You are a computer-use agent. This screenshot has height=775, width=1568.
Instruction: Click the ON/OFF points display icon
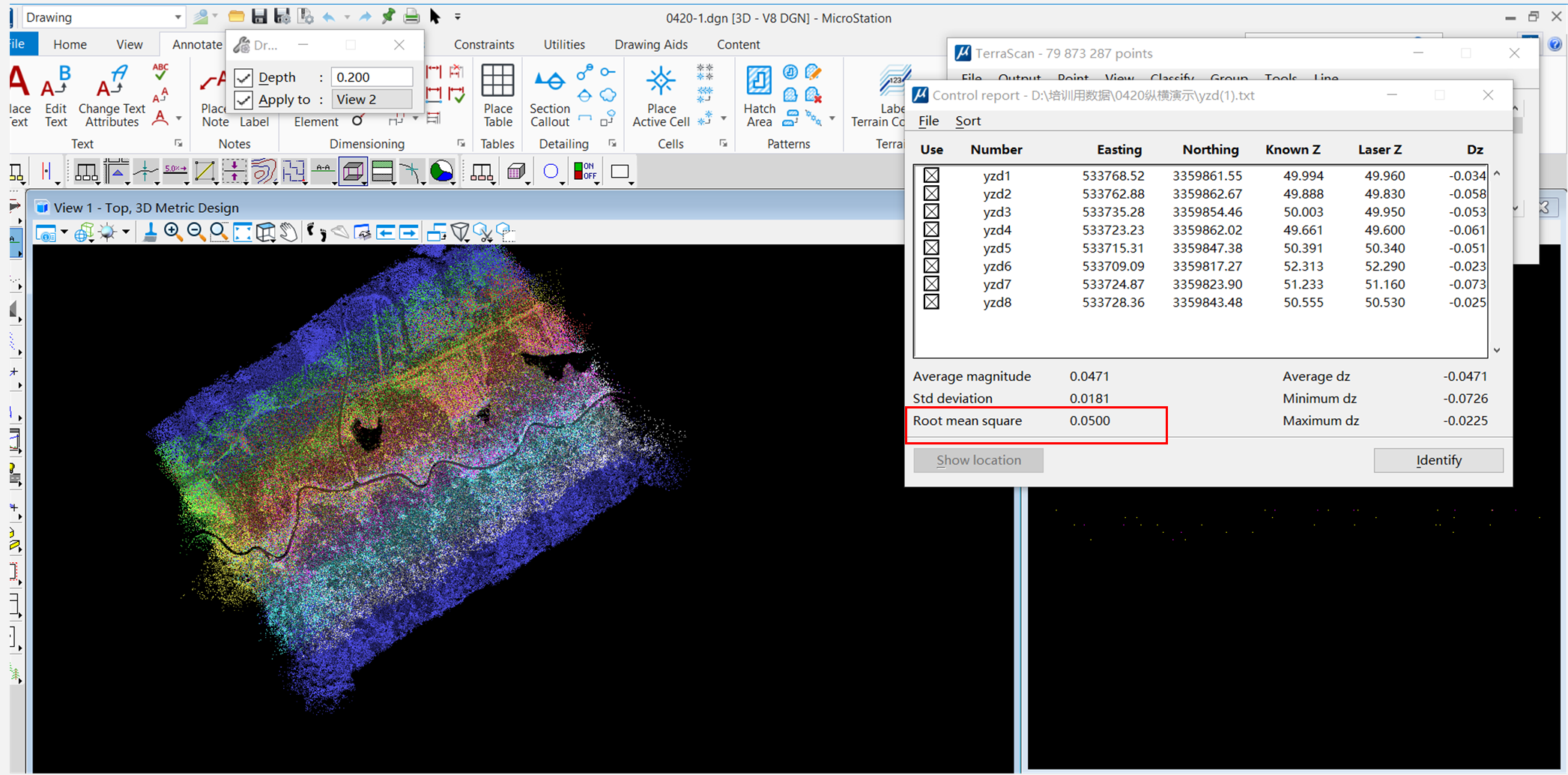[584, 172]
